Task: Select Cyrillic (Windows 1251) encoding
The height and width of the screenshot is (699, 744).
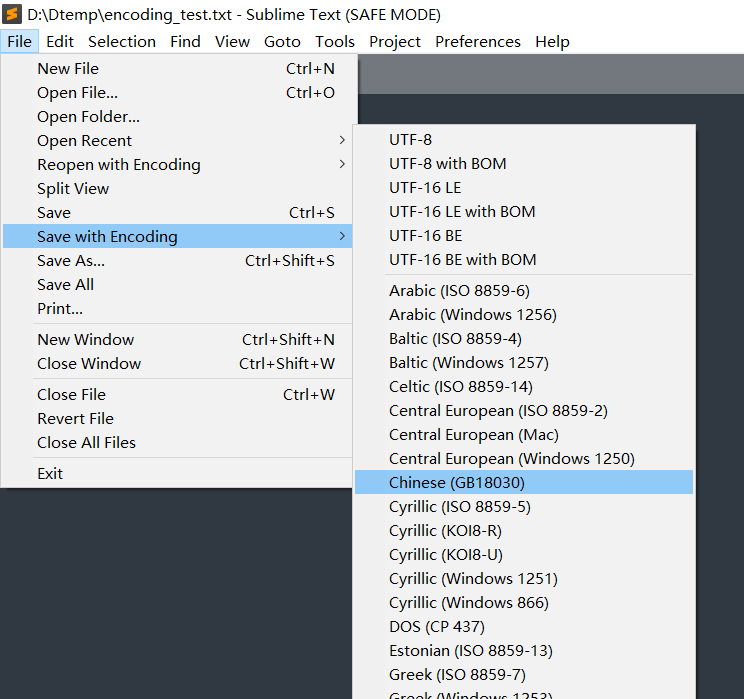Action: (x=524, y=578)
